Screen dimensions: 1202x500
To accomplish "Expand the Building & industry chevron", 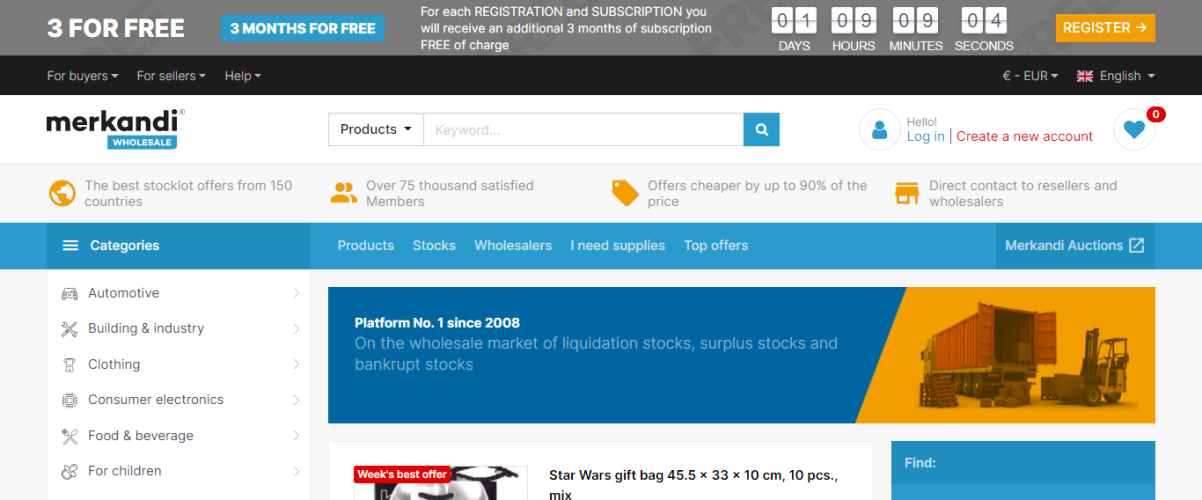I will click(x=297, y=328).
